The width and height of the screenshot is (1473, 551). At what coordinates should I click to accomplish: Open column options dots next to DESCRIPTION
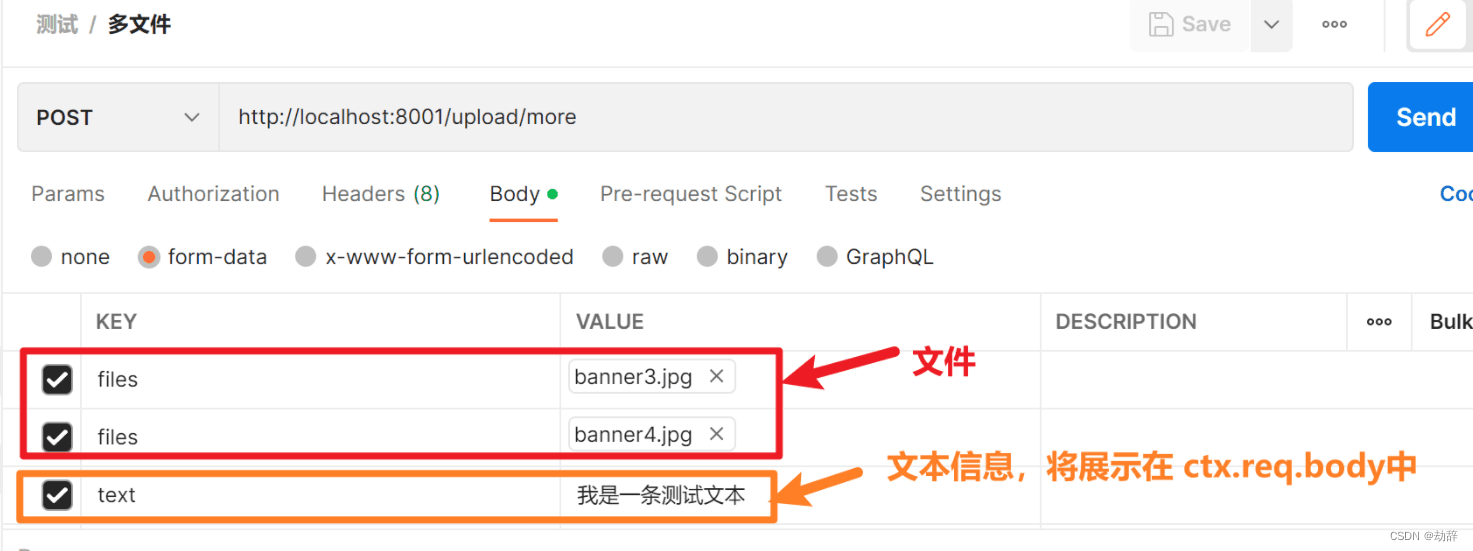point(1379,322)
